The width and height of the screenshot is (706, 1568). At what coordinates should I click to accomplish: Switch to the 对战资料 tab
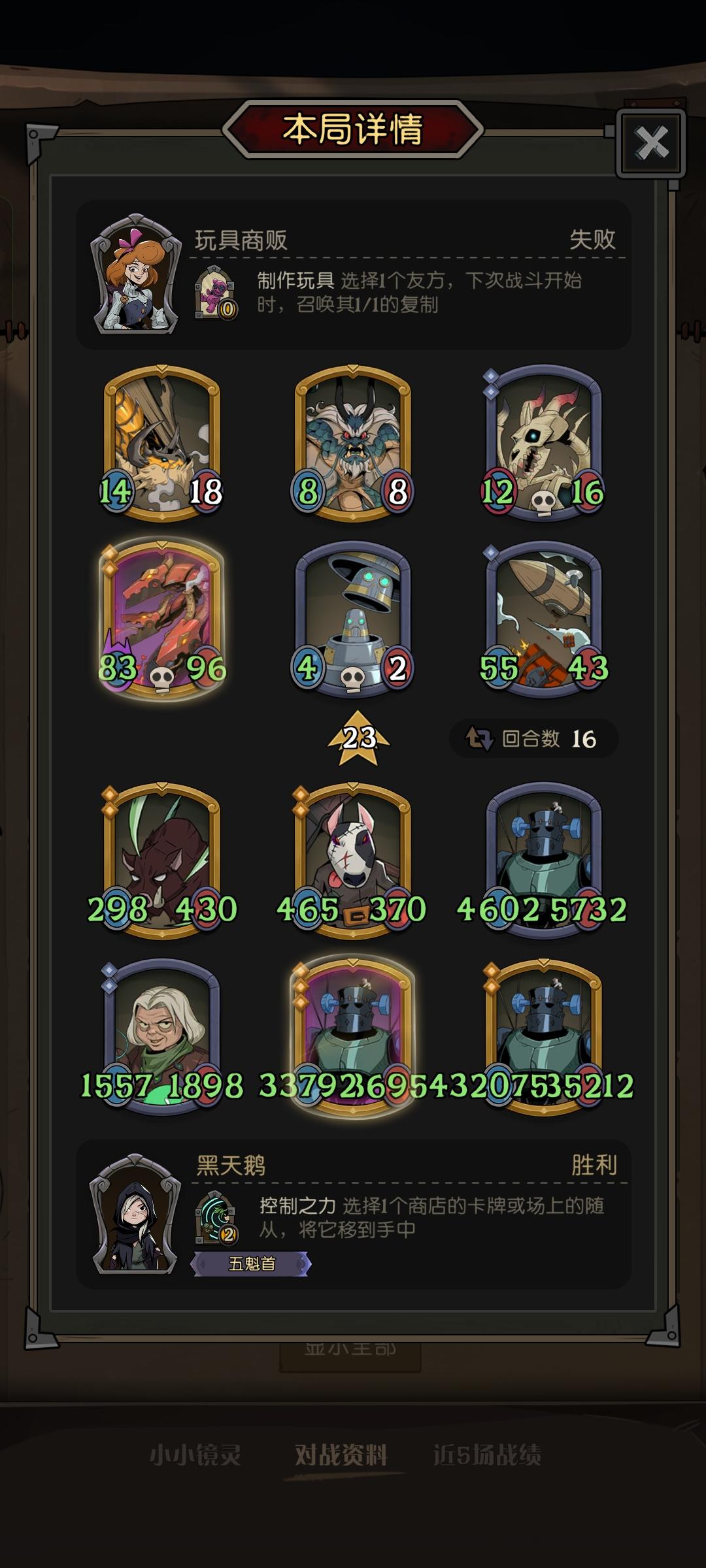pos(341,1454)
